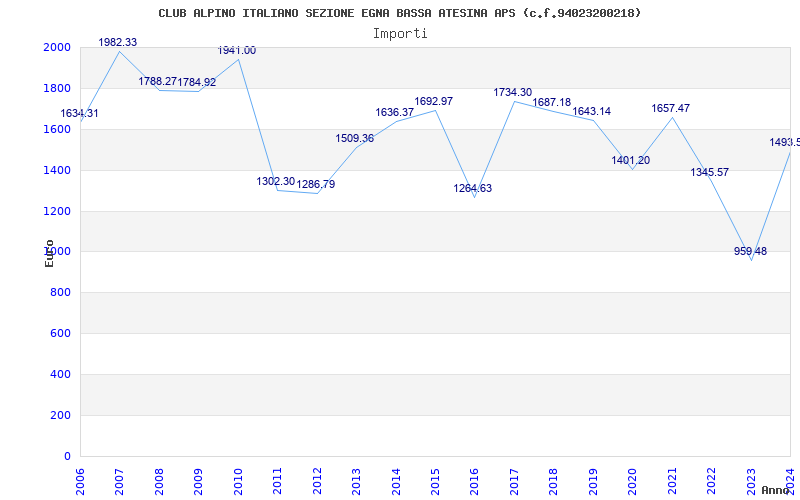The height and width of the screenshot is (500, 800).
Task: Select the 2013 year label
Action: (x=357, y=481)
